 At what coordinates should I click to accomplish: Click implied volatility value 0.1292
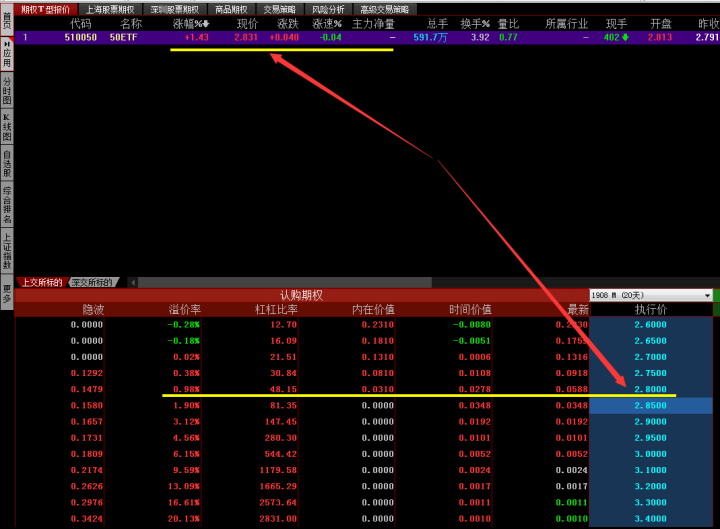[x=87, y=373]
